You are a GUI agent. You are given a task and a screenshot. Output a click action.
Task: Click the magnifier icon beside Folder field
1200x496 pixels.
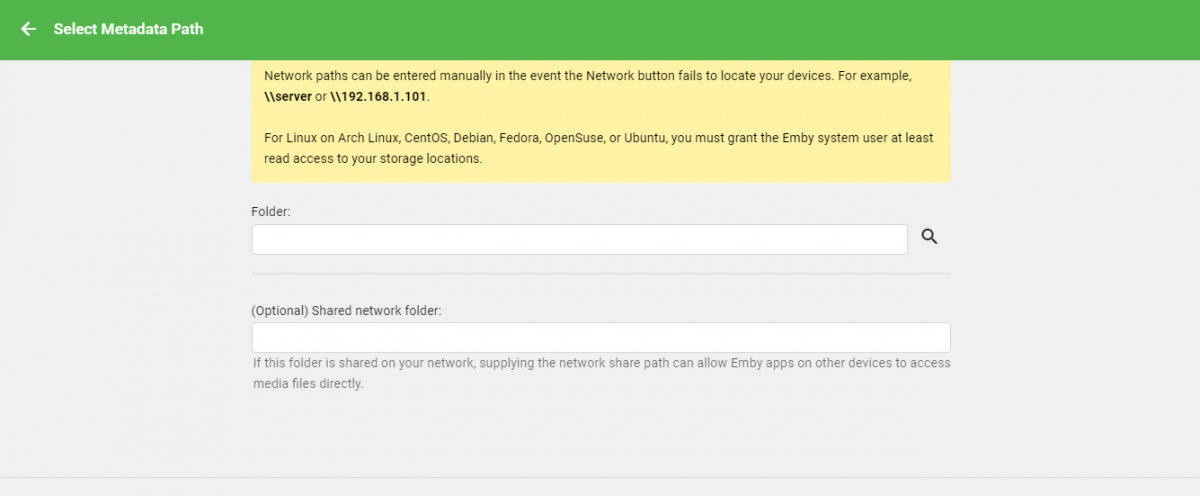click(929, 237)
